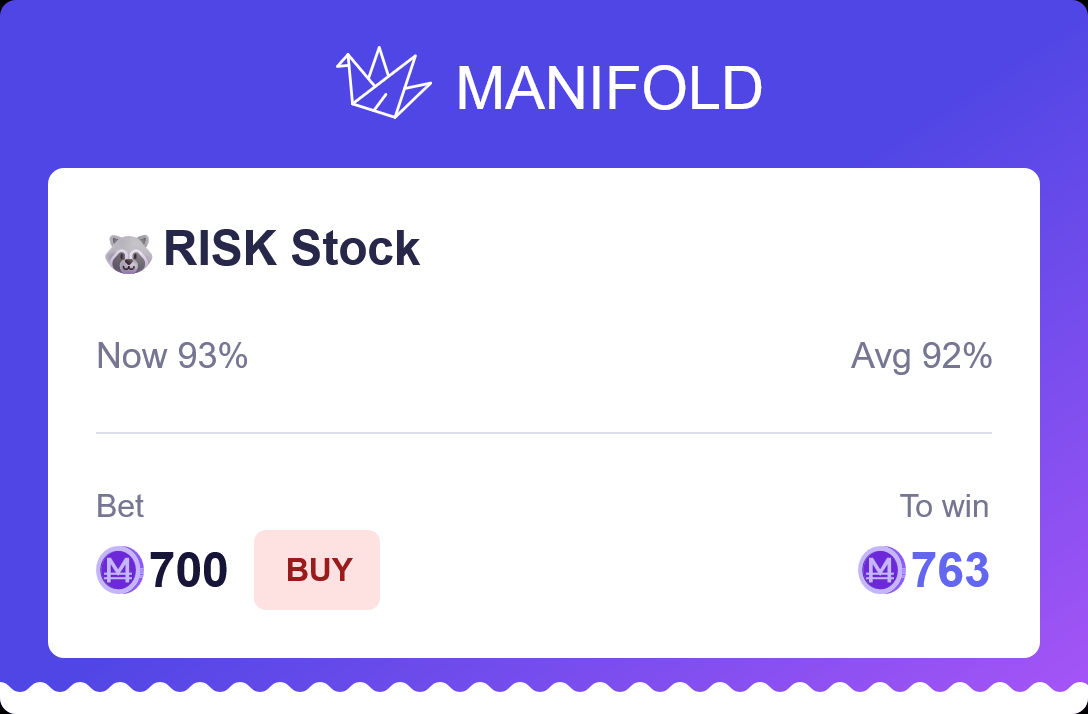Click the bet amount 700

coord(189,570)
